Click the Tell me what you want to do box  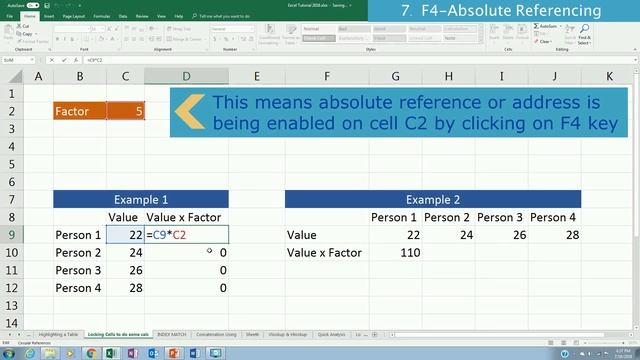tap(221, 16)
